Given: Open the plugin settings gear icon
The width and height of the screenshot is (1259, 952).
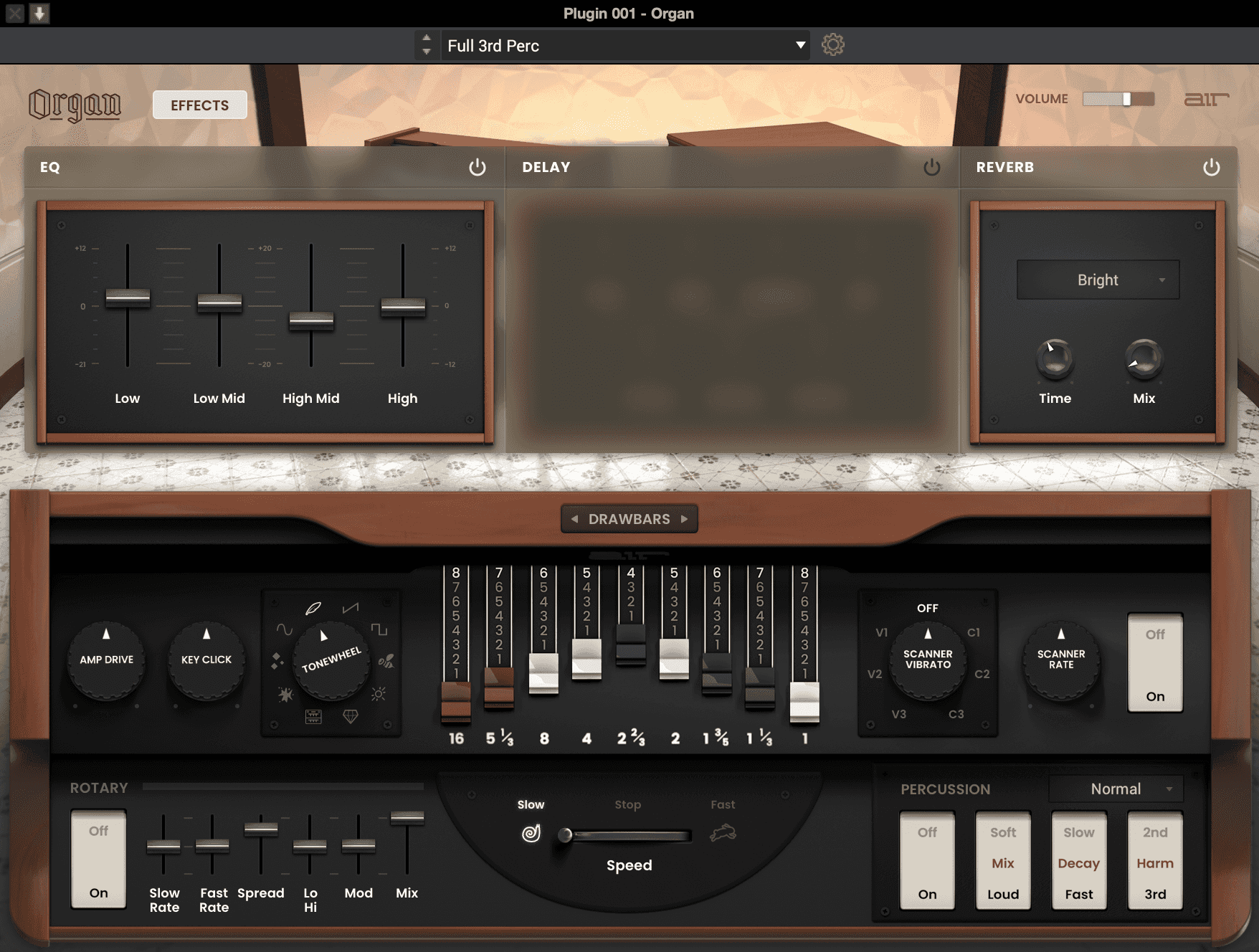Looking at the screenshot, I should pyautogui.click(x=832, y=45).
